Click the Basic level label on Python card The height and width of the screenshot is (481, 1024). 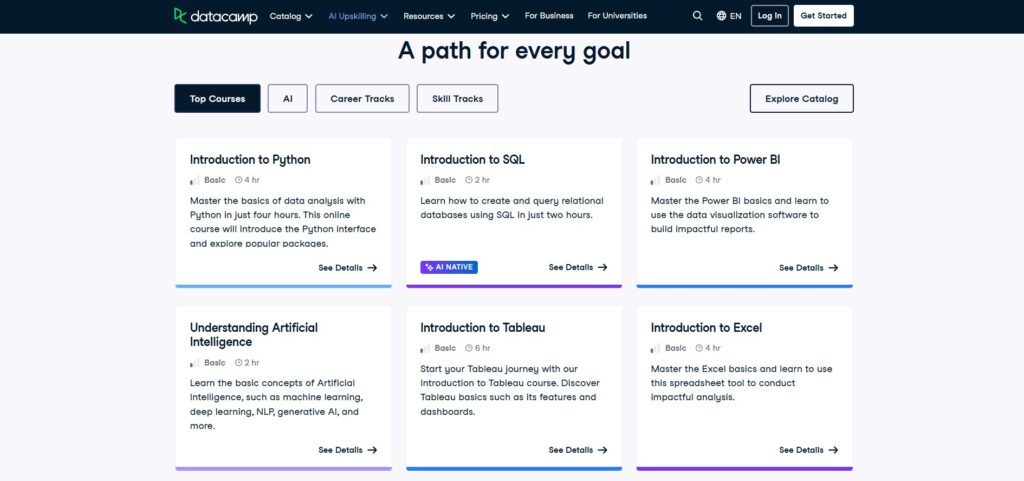[x=215, y=180]
